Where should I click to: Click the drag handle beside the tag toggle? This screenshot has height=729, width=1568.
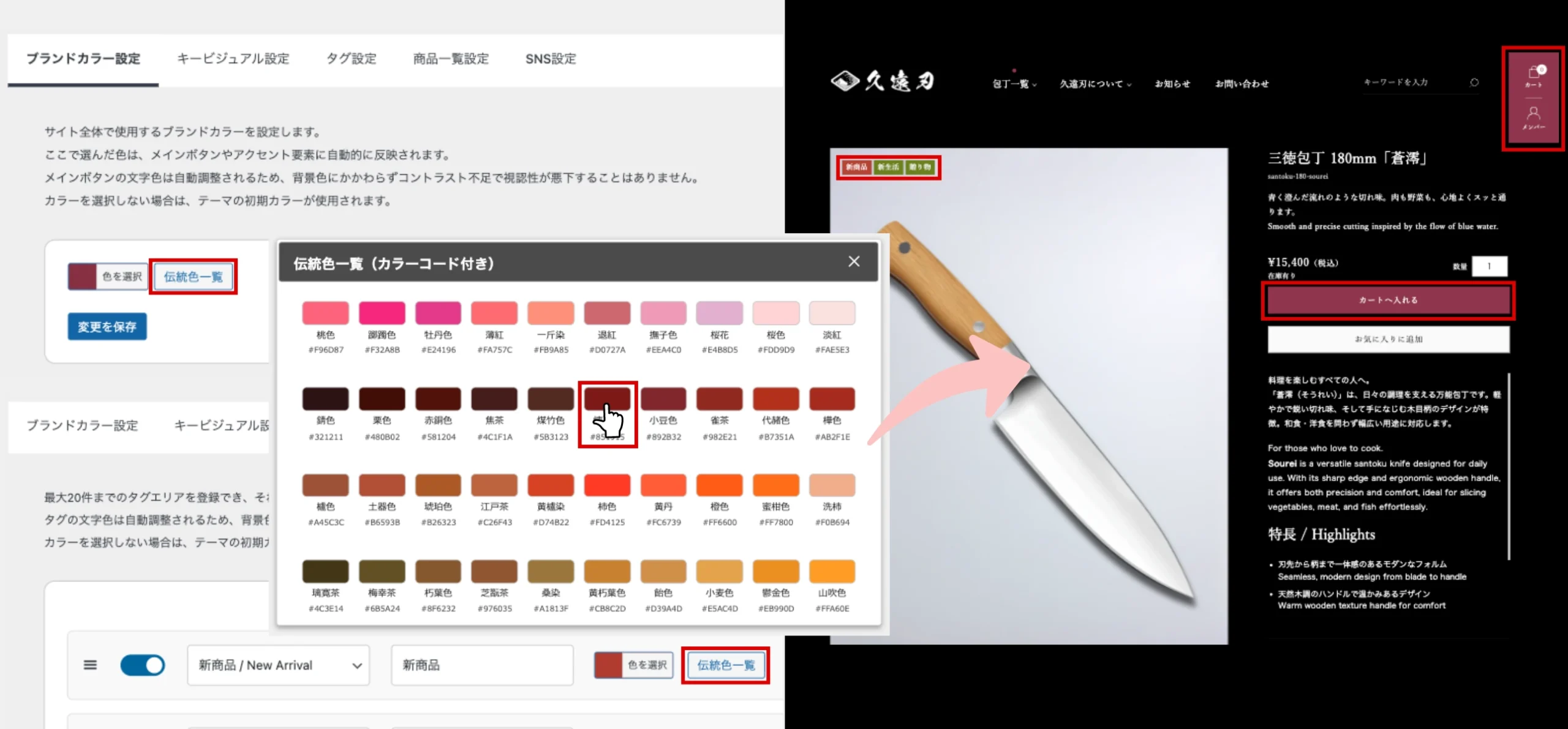(90, 665)
